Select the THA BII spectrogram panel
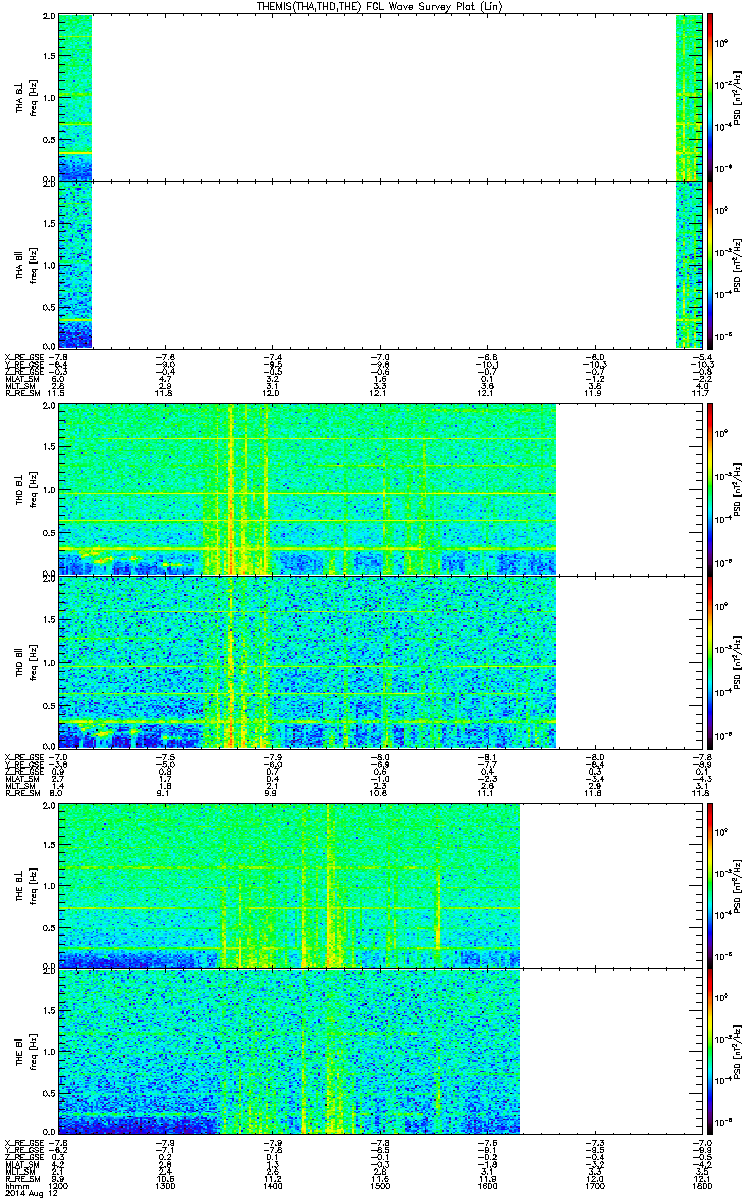This screenshot has width=750, height=1200. [381, 264]
